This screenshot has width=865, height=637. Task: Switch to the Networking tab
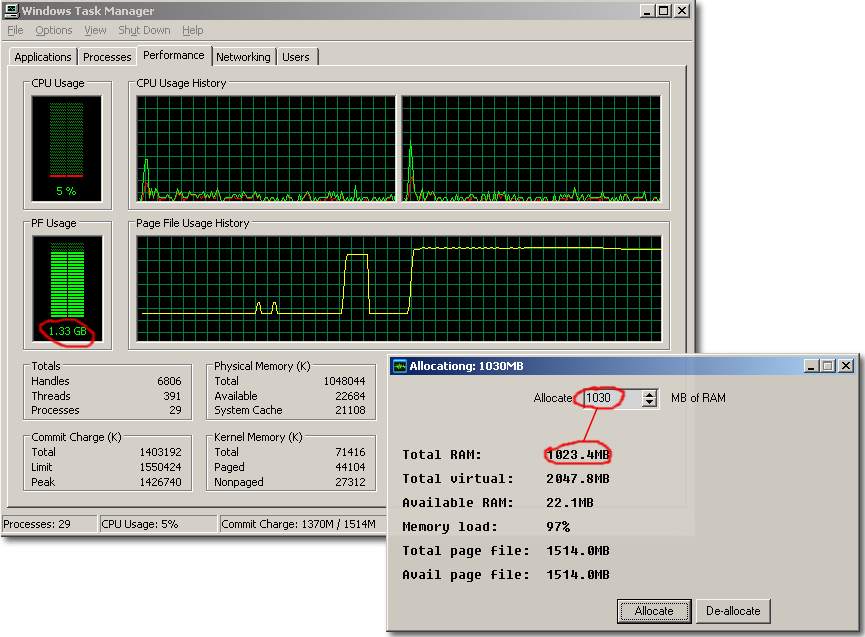click(243, 57)
